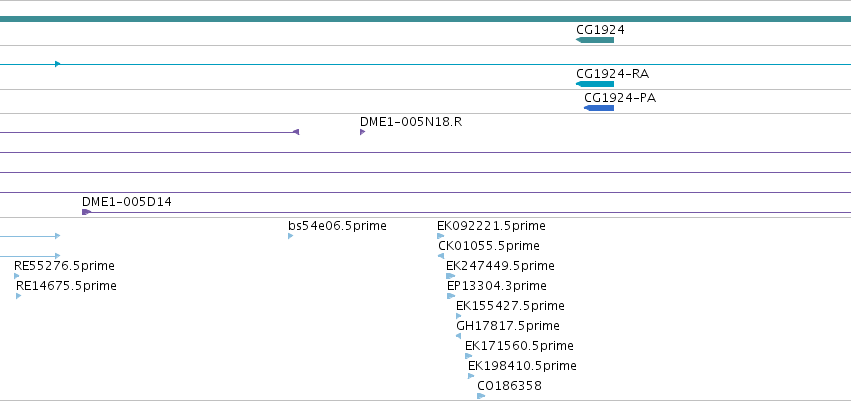
Task: Select the GH17817.5prime reverse arrowhead
Action: [458, 336]
